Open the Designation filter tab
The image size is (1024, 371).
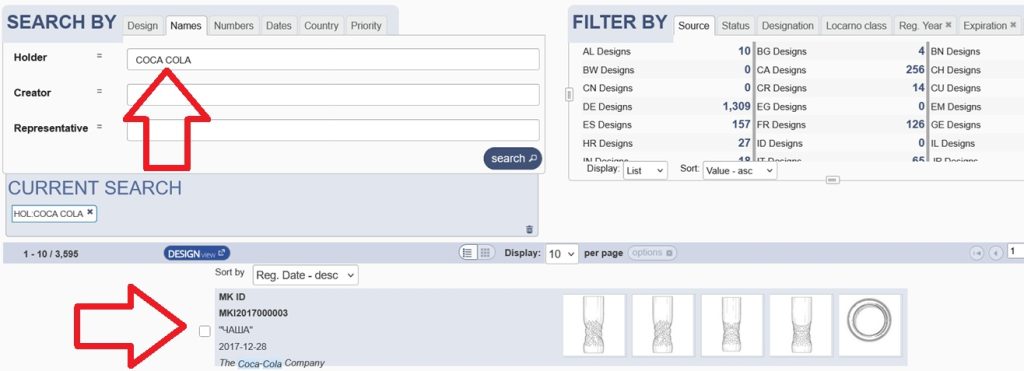click(x=788, y=25)
